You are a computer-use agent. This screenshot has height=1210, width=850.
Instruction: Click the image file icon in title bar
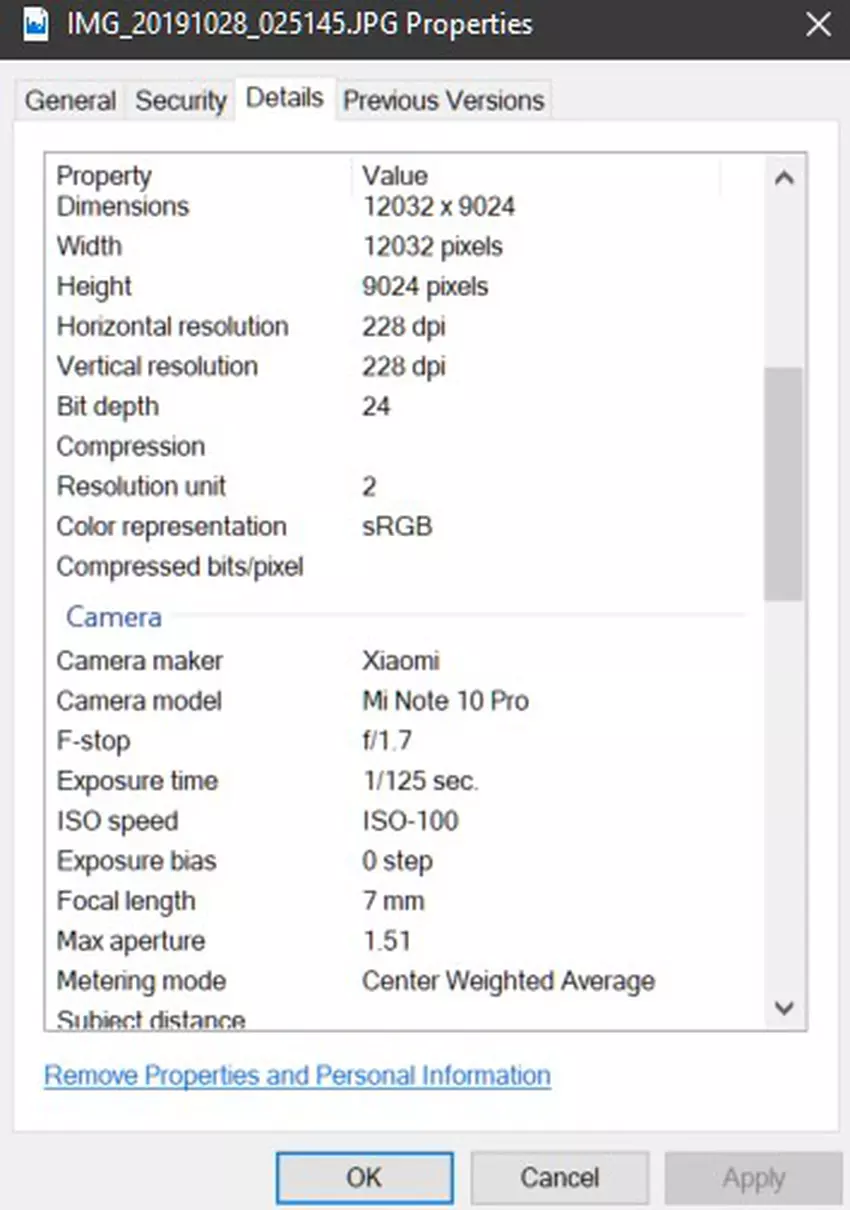click(x=35, y=24)
